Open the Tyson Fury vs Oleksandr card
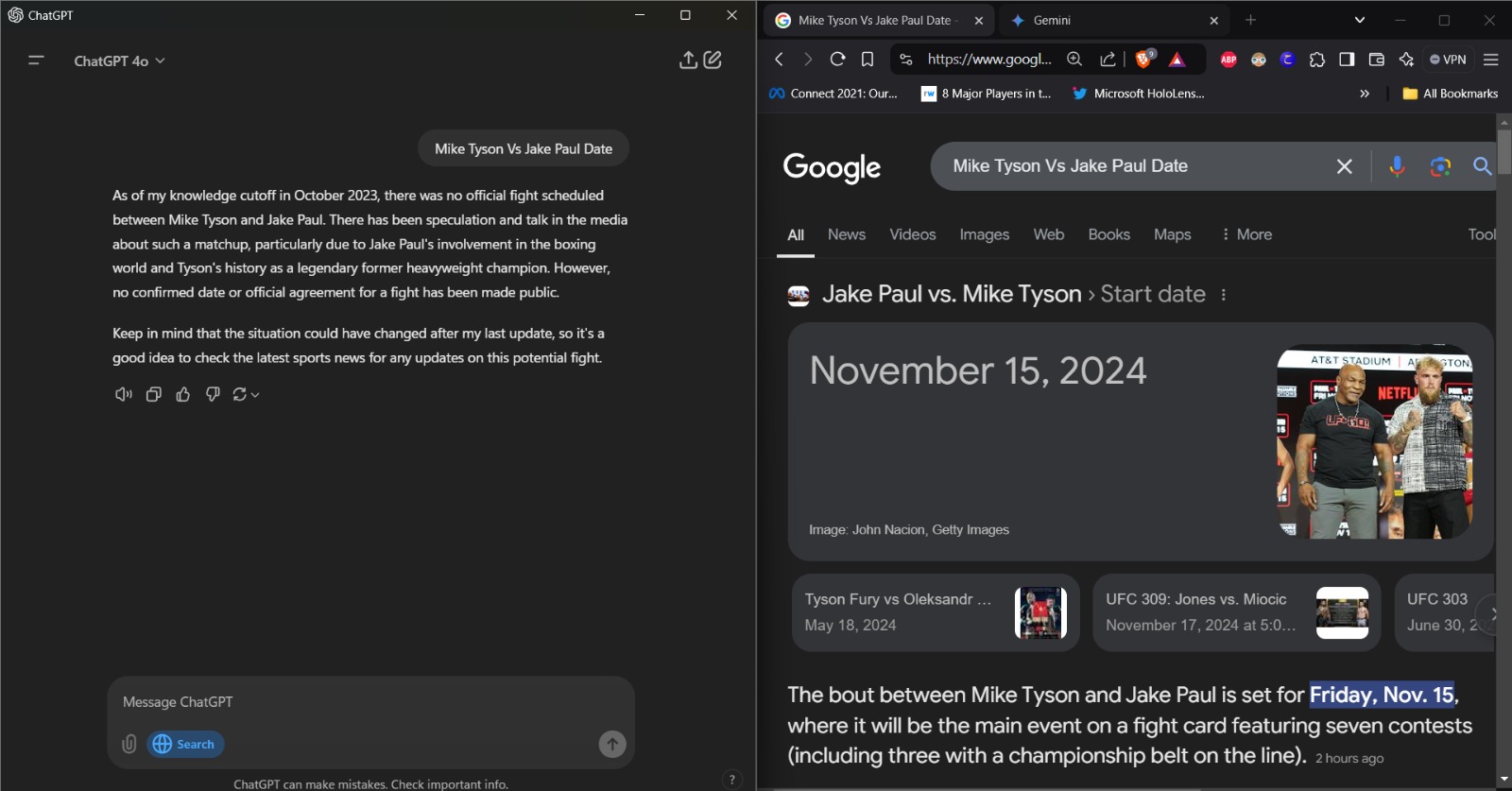Screen dimensions: 1512x791 pyautogui.click(x=936, y=612)
